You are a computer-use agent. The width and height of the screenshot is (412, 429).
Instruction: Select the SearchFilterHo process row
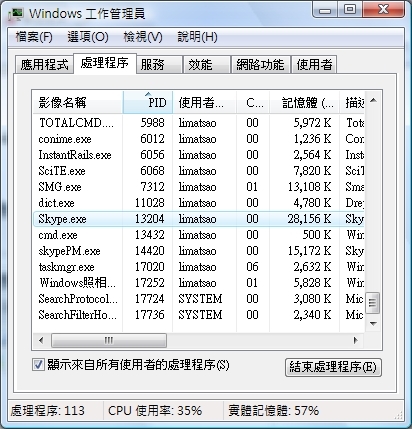(199, 315)
